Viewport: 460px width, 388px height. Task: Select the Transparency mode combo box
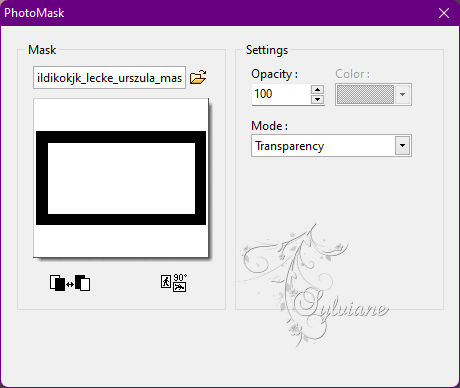[331, 145]
